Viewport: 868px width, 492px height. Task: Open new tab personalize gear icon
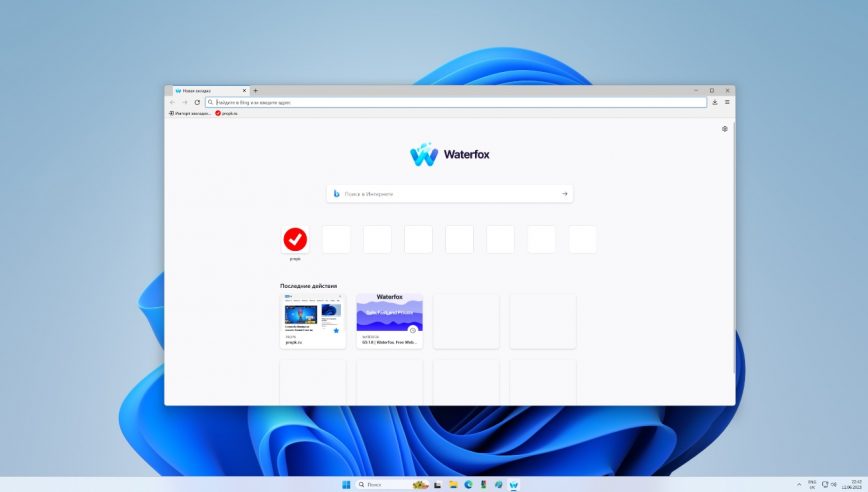pyautogui.click(x=725, y=129)
